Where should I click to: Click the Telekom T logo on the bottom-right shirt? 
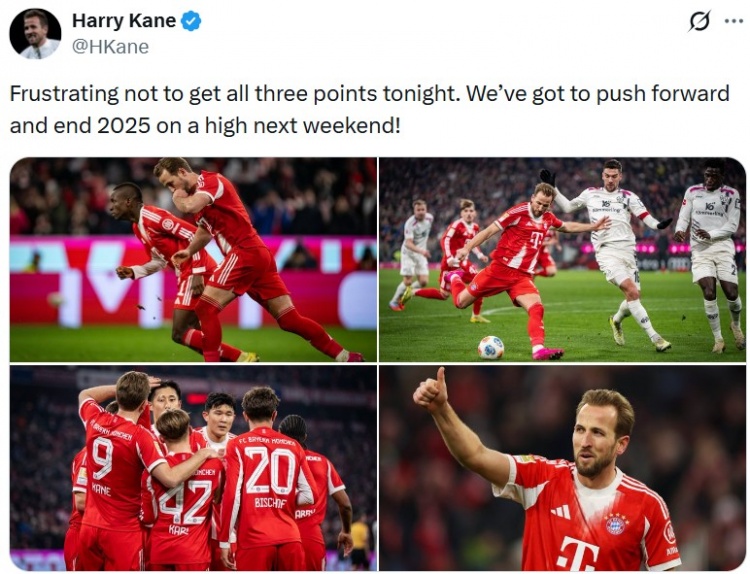(x=580, y=554)
